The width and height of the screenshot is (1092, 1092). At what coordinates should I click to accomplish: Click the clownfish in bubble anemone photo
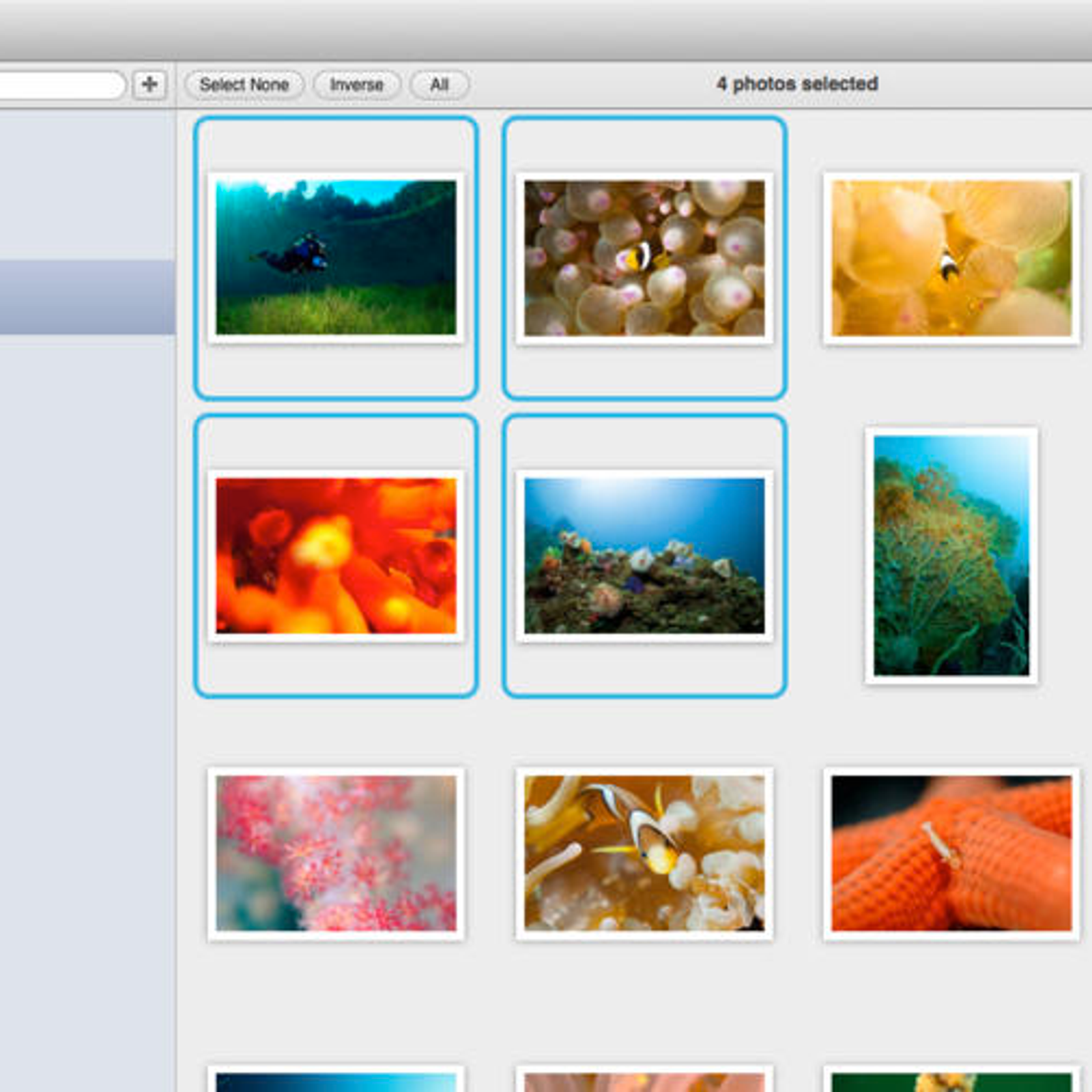tap(644, 257)
